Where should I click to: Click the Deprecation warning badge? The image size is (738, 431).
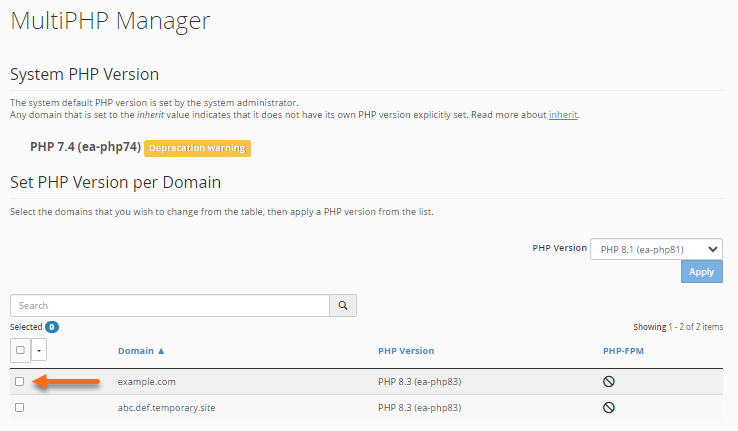tap(197, 148)
